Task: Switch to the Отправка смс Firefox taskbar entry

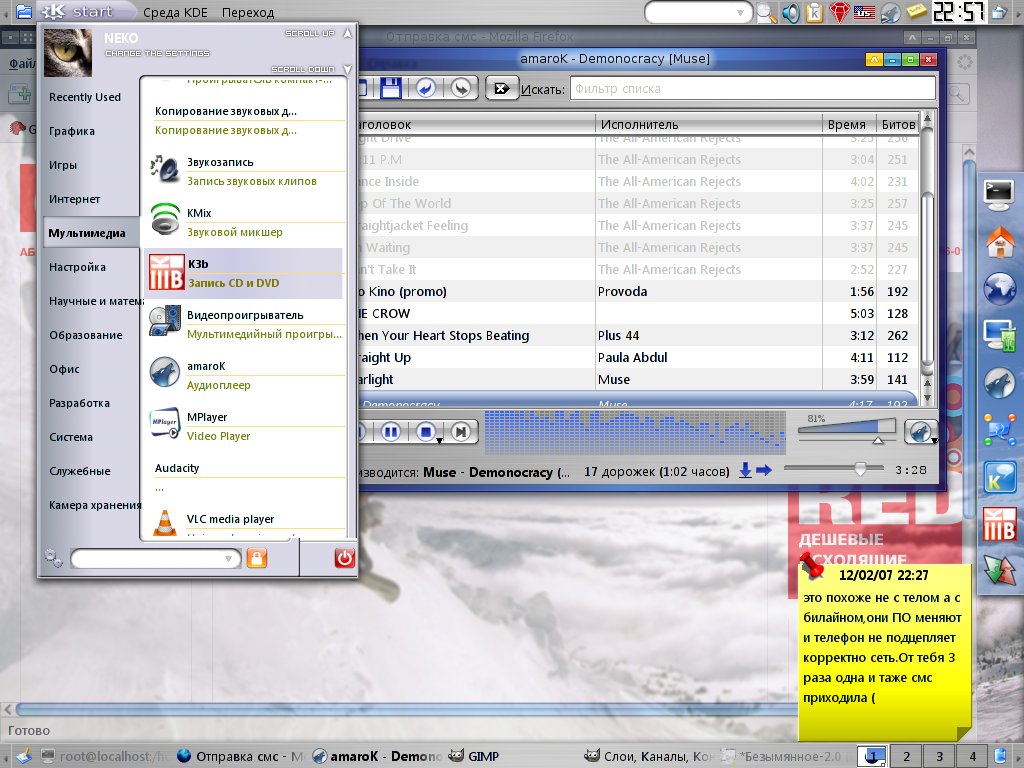Action: 240,756
